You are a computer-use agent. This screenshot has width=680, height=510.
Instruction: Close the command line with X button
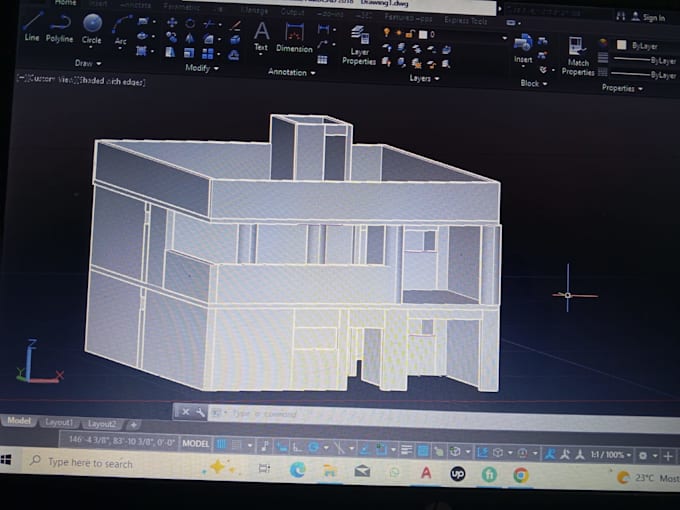185,412
